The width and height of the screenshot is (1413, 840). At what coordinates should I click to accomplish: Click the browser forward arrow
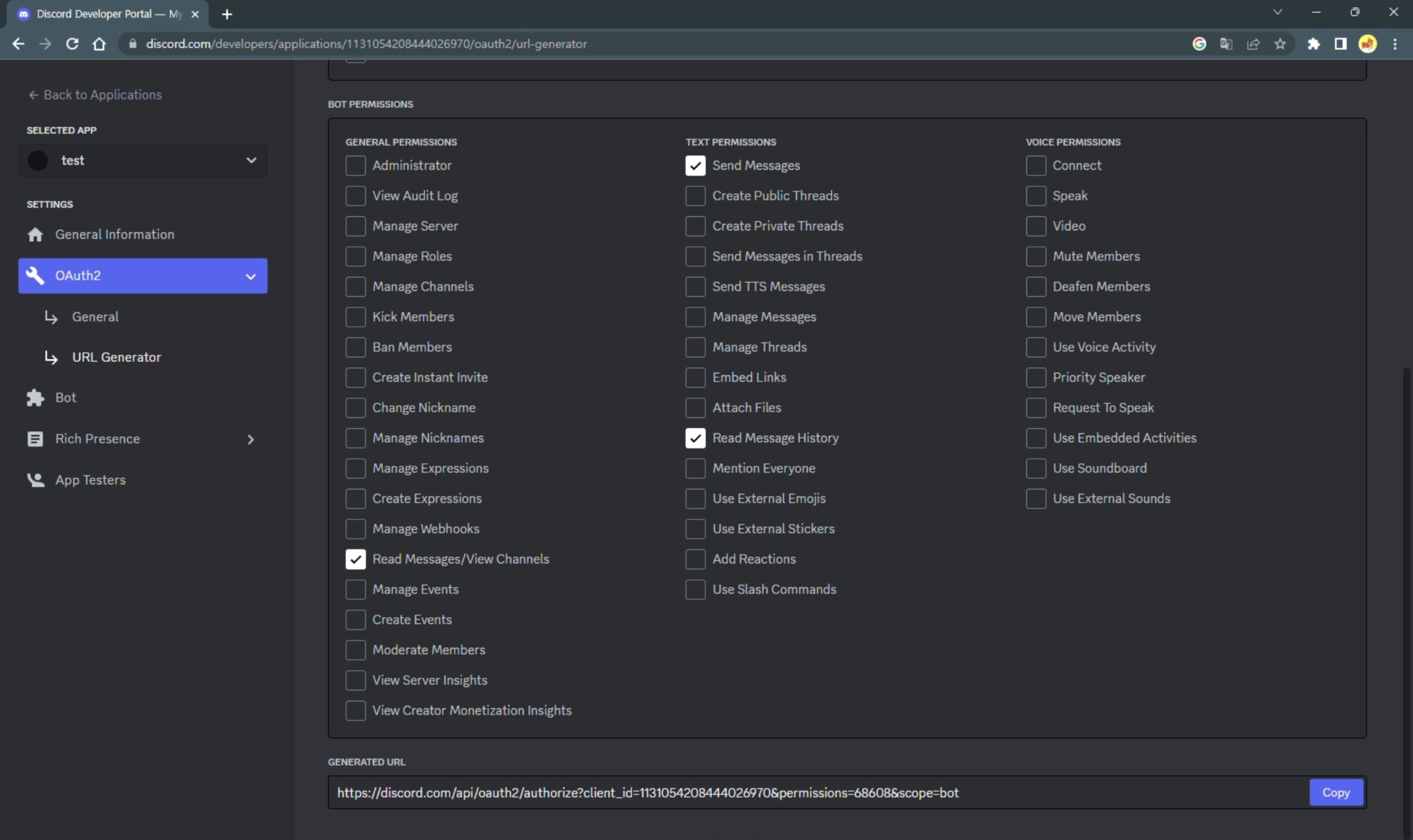click(x=45, y=43)
